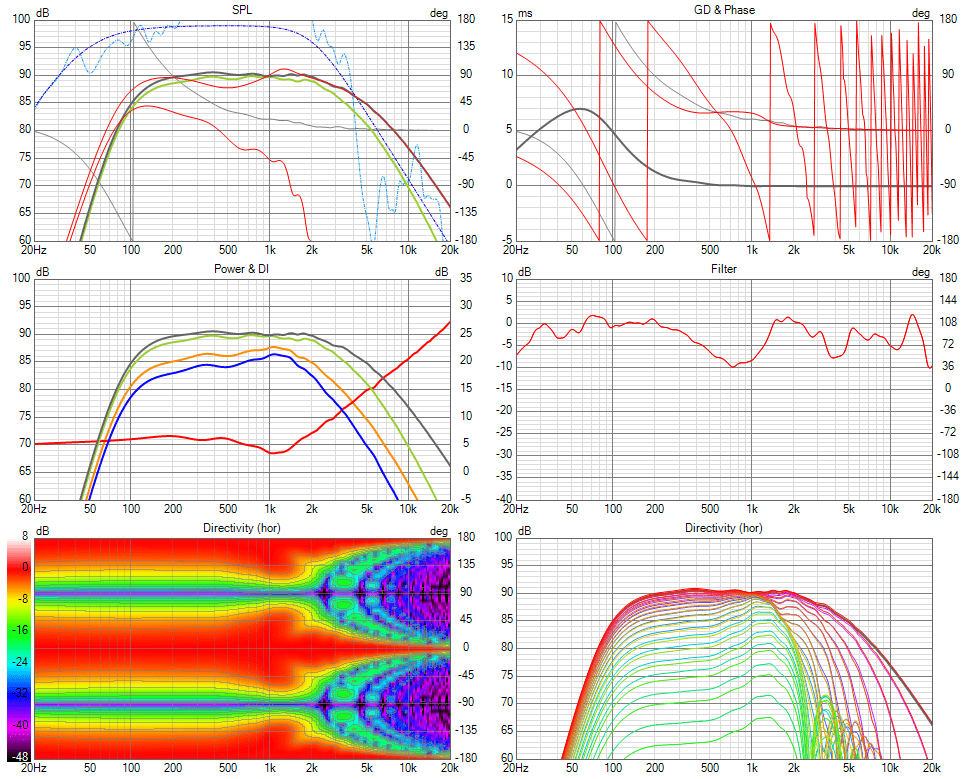Click the -48 value on the color scale
Viewport: 966px width, 779px height.
20,756
